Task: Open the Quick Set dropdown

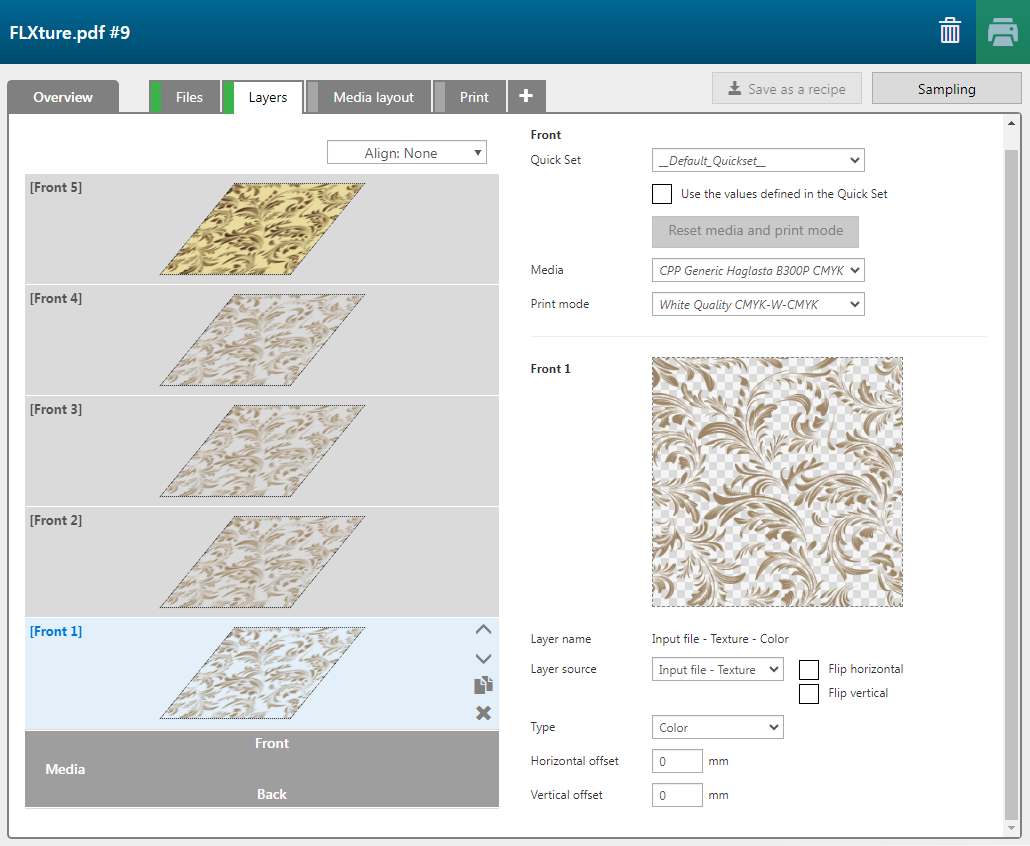Action: click(x=757, y=160)
